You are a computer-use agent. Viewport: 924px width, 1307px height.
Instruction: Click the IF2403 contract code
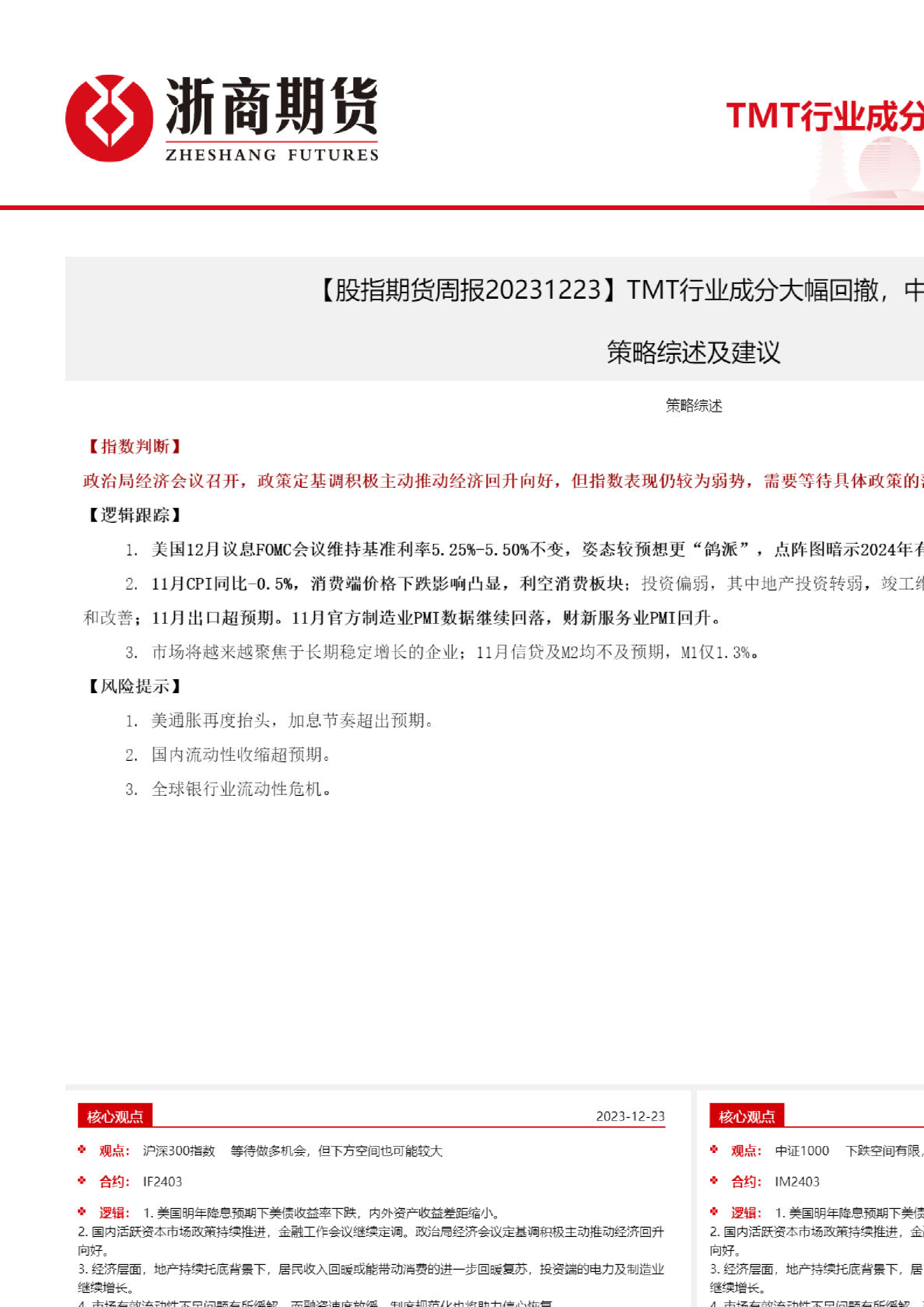coord(163,1182)
